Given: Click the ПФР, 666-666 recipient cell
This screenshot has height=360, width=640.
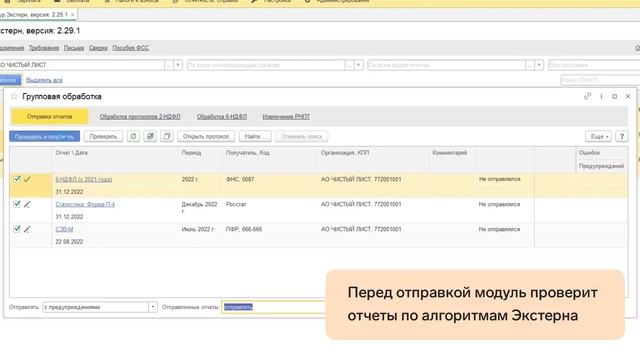Looking at the screenshot, I should pos(244,229).
